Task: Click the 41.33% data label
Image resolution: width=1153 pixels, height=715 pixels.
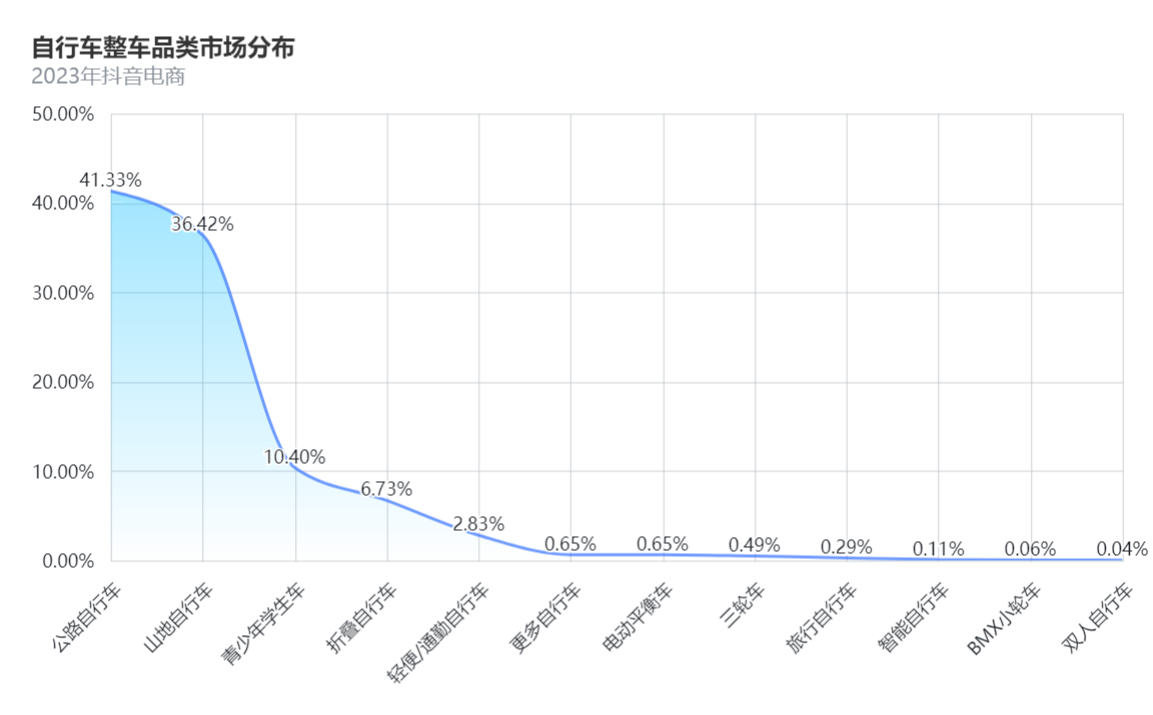Action: pyautogui.click(x=110, y=181)
